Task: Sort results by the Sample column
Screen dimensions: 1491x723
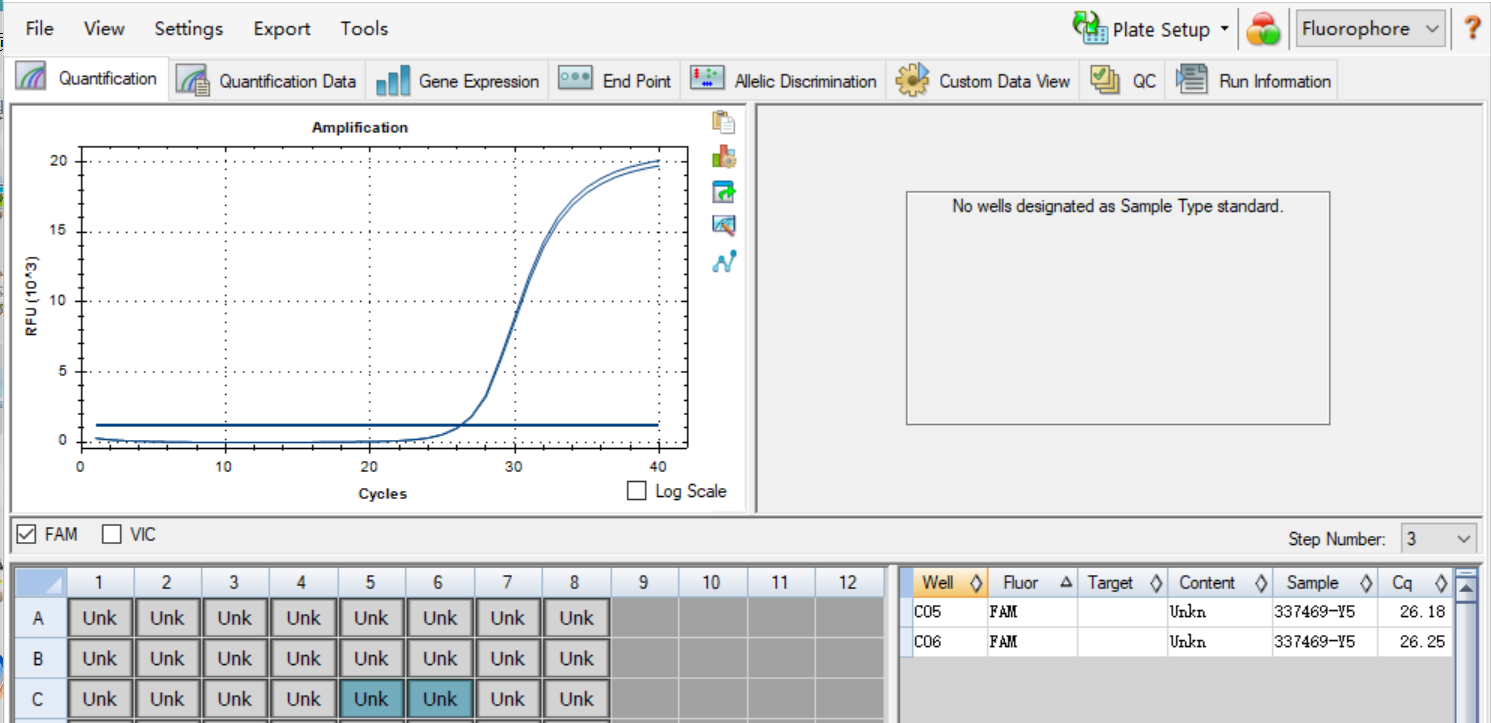Action: pyautogui.click(x=1324, y=583)
